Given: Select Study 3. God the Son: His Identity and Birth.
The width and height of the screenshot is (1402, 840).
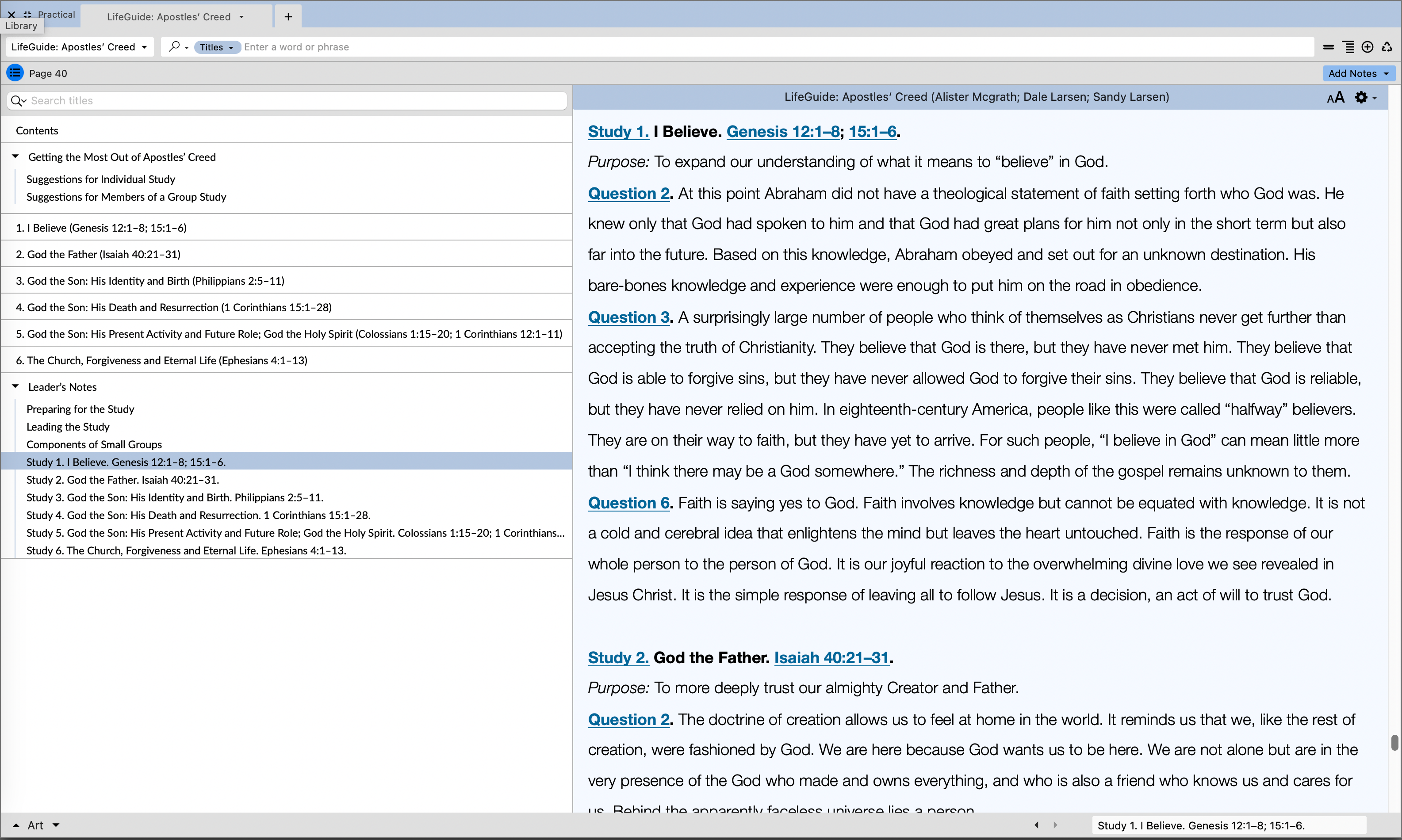Looking at the screenshot, I should 175,497.
